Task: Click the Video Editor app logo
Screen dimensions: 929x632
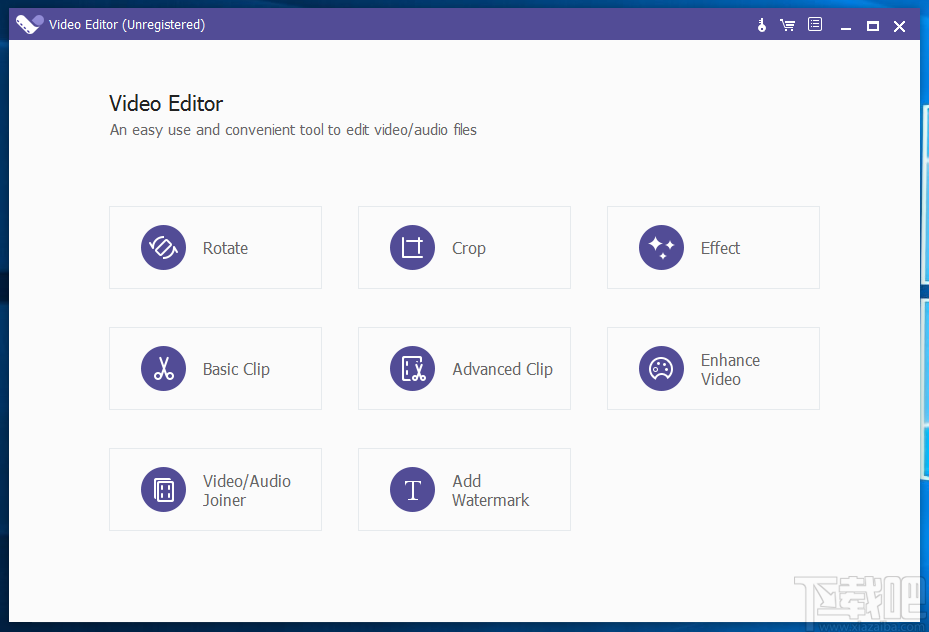Action: [x=30, y=24]
